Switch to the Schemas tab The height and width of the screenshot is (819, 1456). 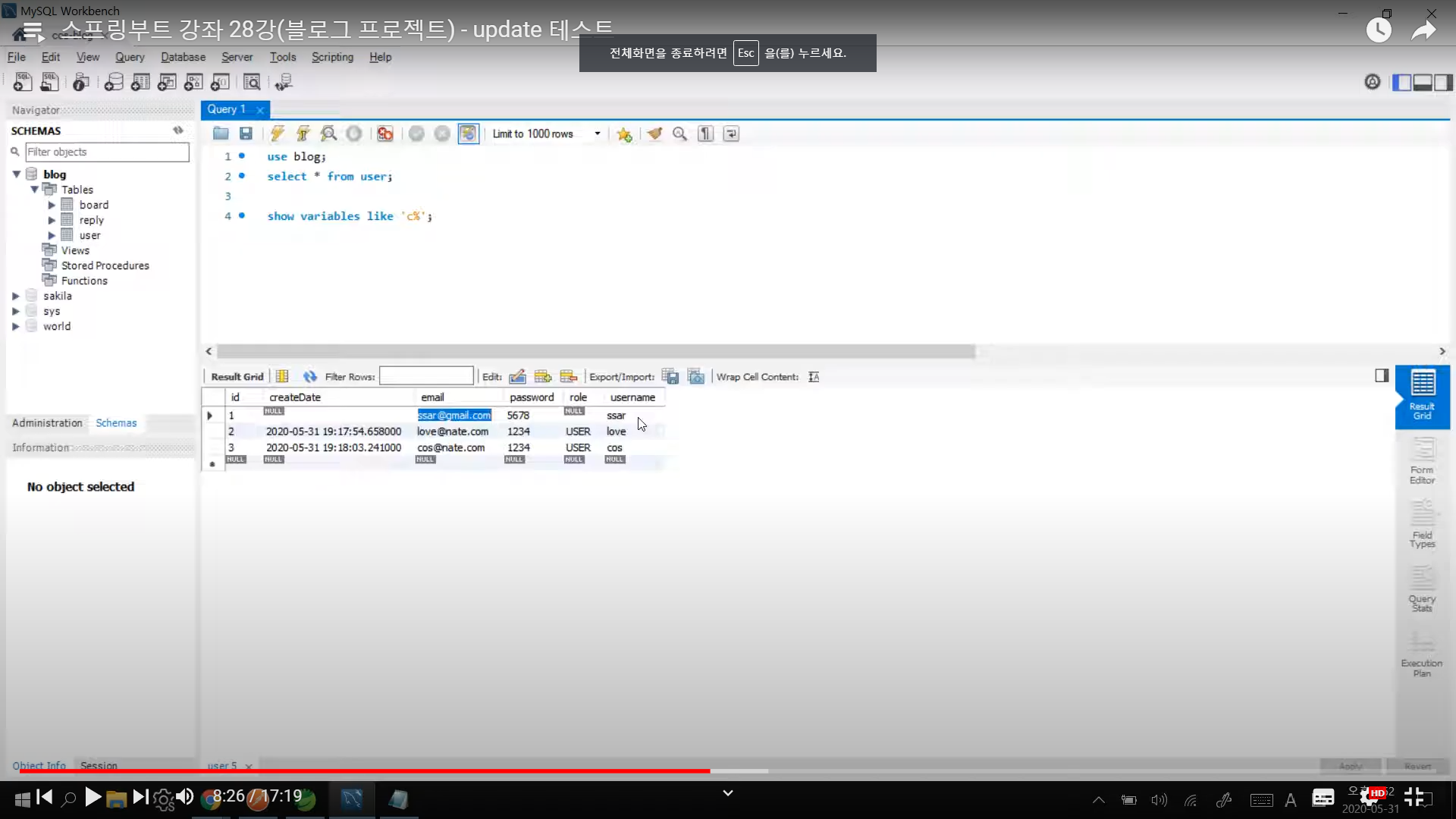(116, 423)
